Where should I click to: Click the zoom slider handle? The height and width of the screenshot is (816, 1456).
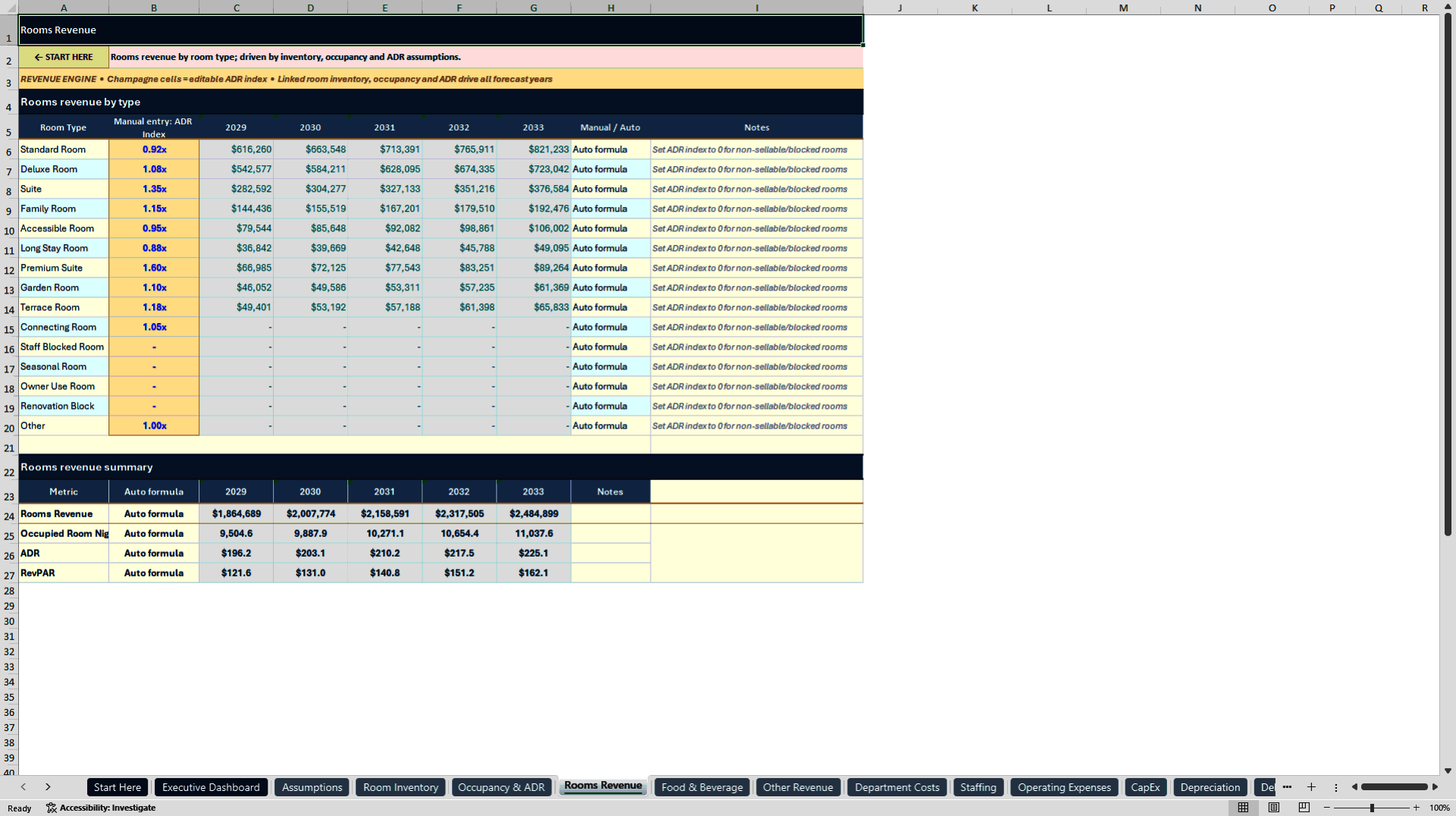click(x=1372, y=808)
